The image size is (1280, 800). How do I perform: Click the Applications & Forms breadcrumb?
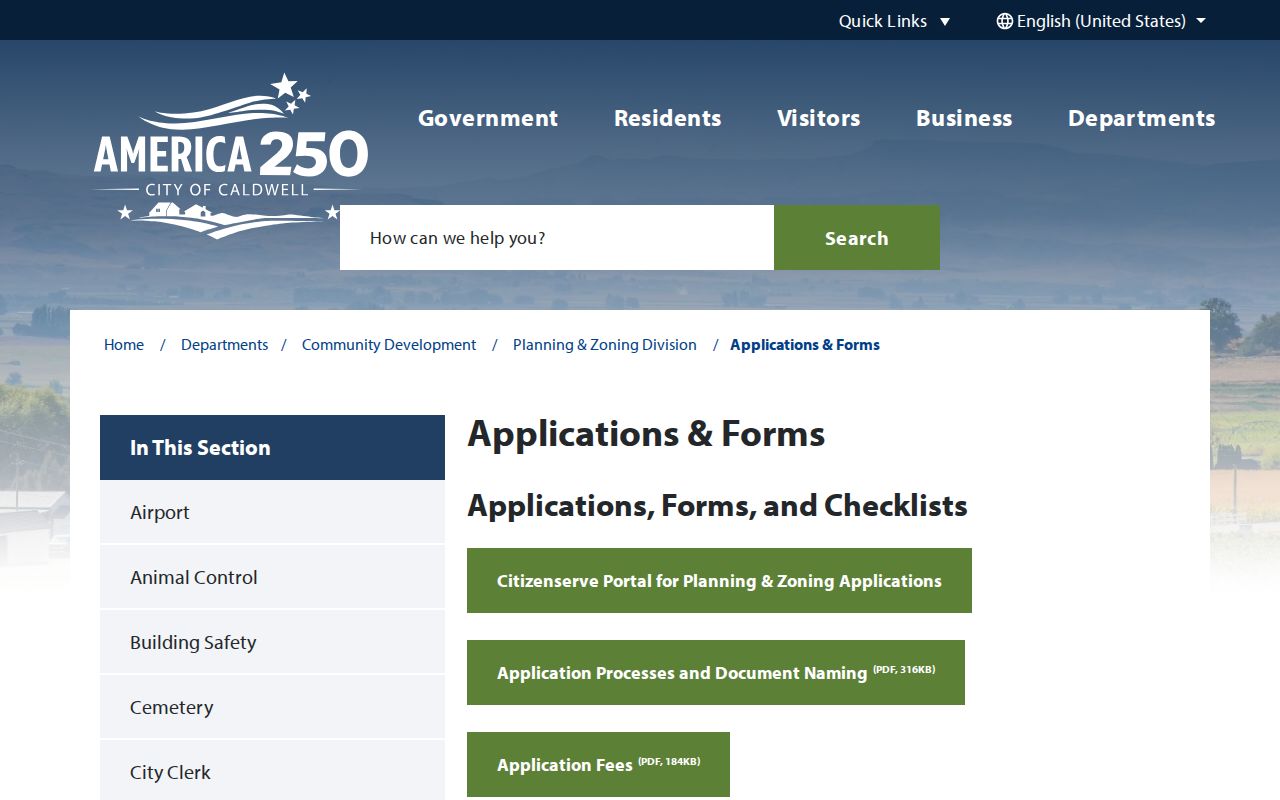coord(805,345)
